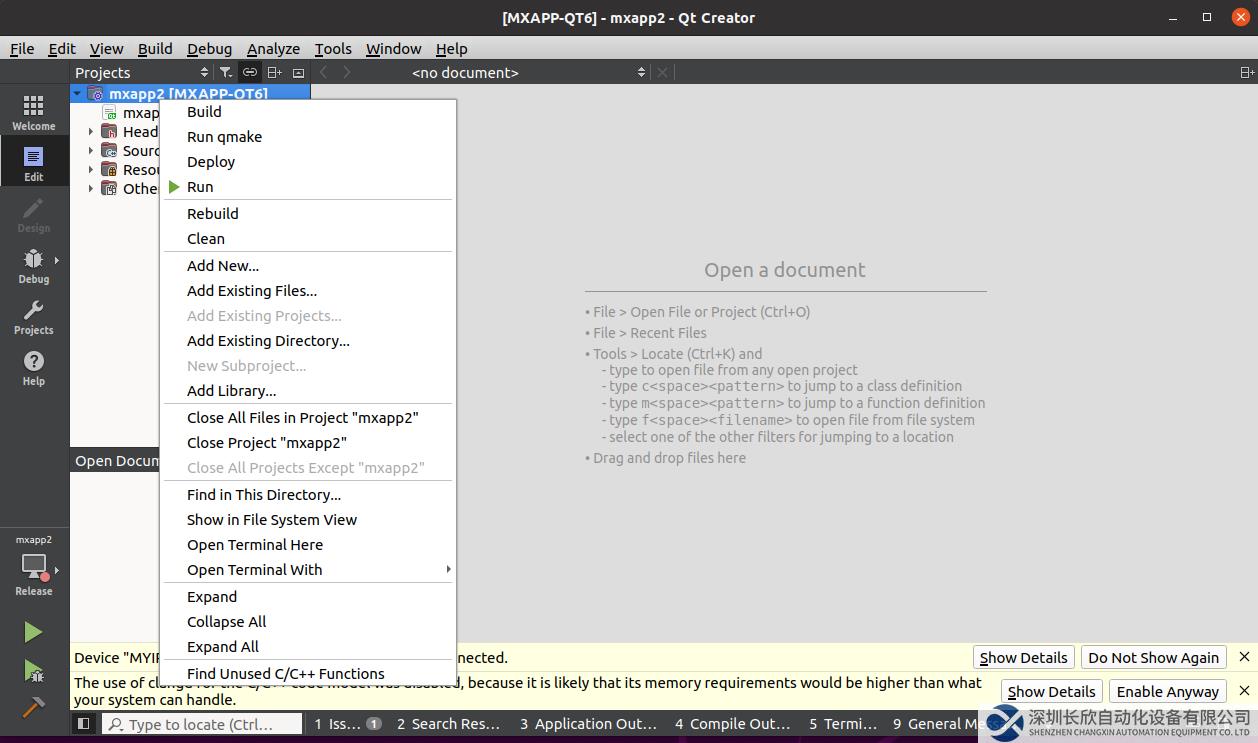The image size is (1258, 743).
Task: Select Show in File System View
Action: click(308, 520)
